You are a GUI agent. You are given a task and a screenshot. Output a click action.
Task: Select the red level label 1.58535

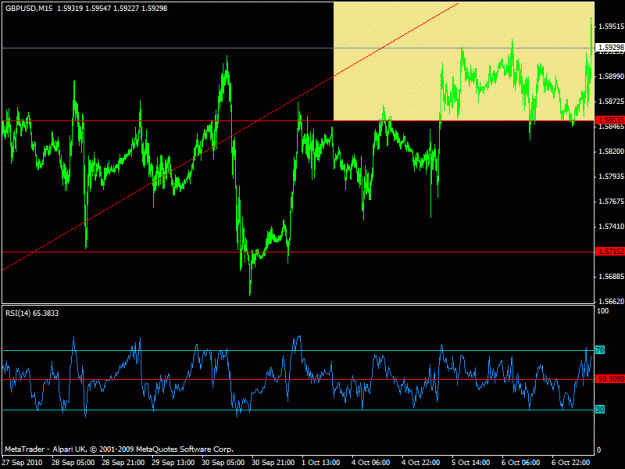click(x=610, y=120)
